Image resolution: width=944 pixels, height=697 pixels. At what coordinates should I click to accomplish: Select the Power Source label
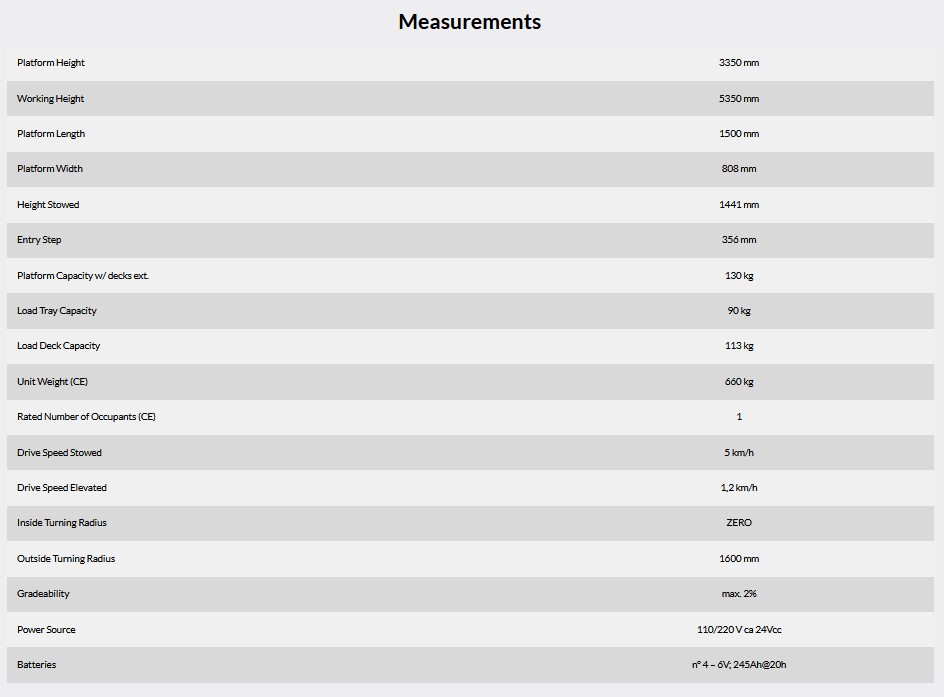(46, 630)
